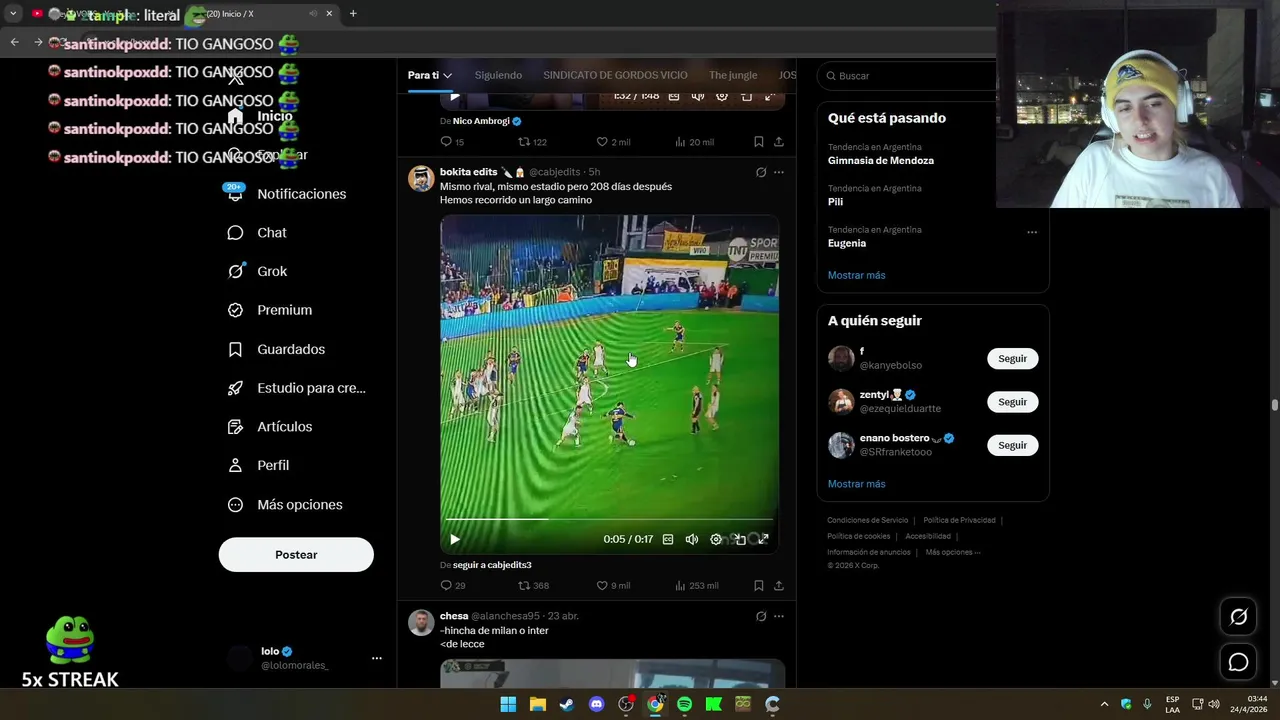The height and width of the screenshot is (720, 1280).
Task: Switch to The jungle tab
Action: coord(733,75)
